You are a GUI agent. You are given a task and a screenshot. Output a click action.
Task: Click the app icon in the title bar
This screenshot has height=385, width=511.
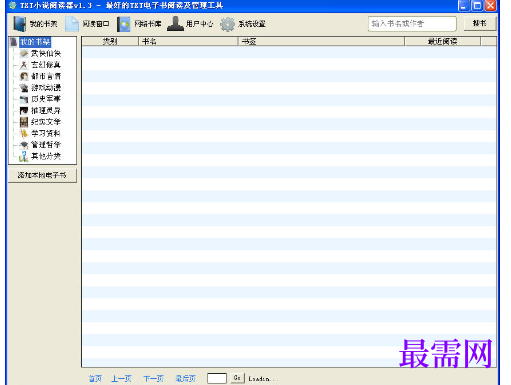[12, 5]
